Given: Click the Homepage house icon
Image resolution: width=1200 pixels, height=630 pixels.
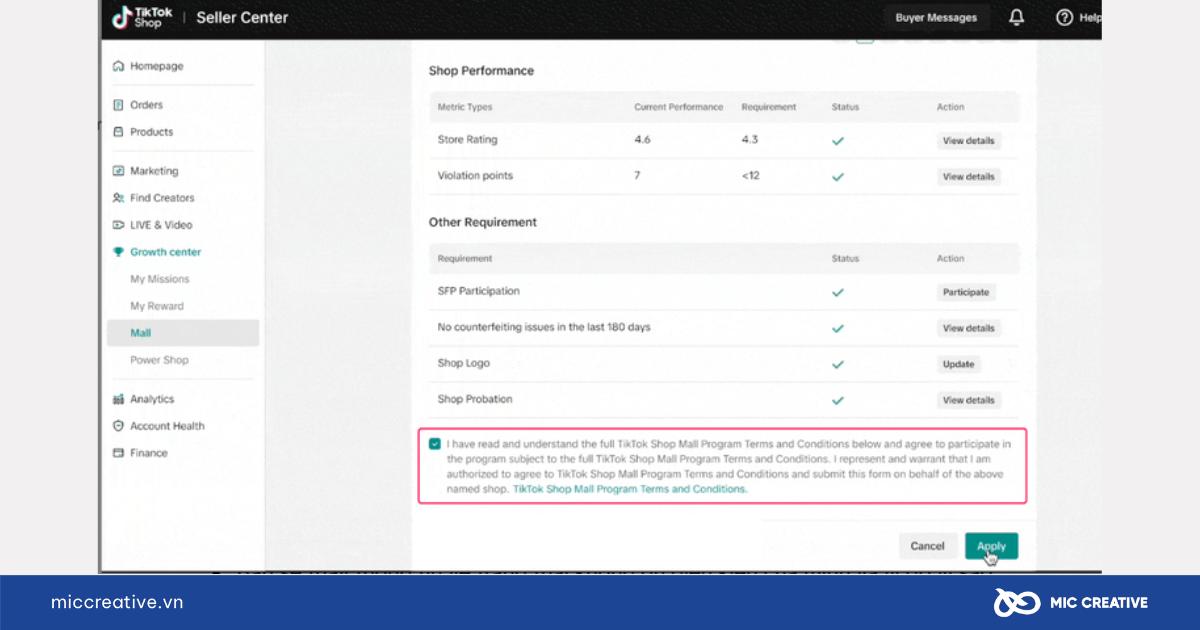Looking at the screenshot, I should (x=119, y=66).
